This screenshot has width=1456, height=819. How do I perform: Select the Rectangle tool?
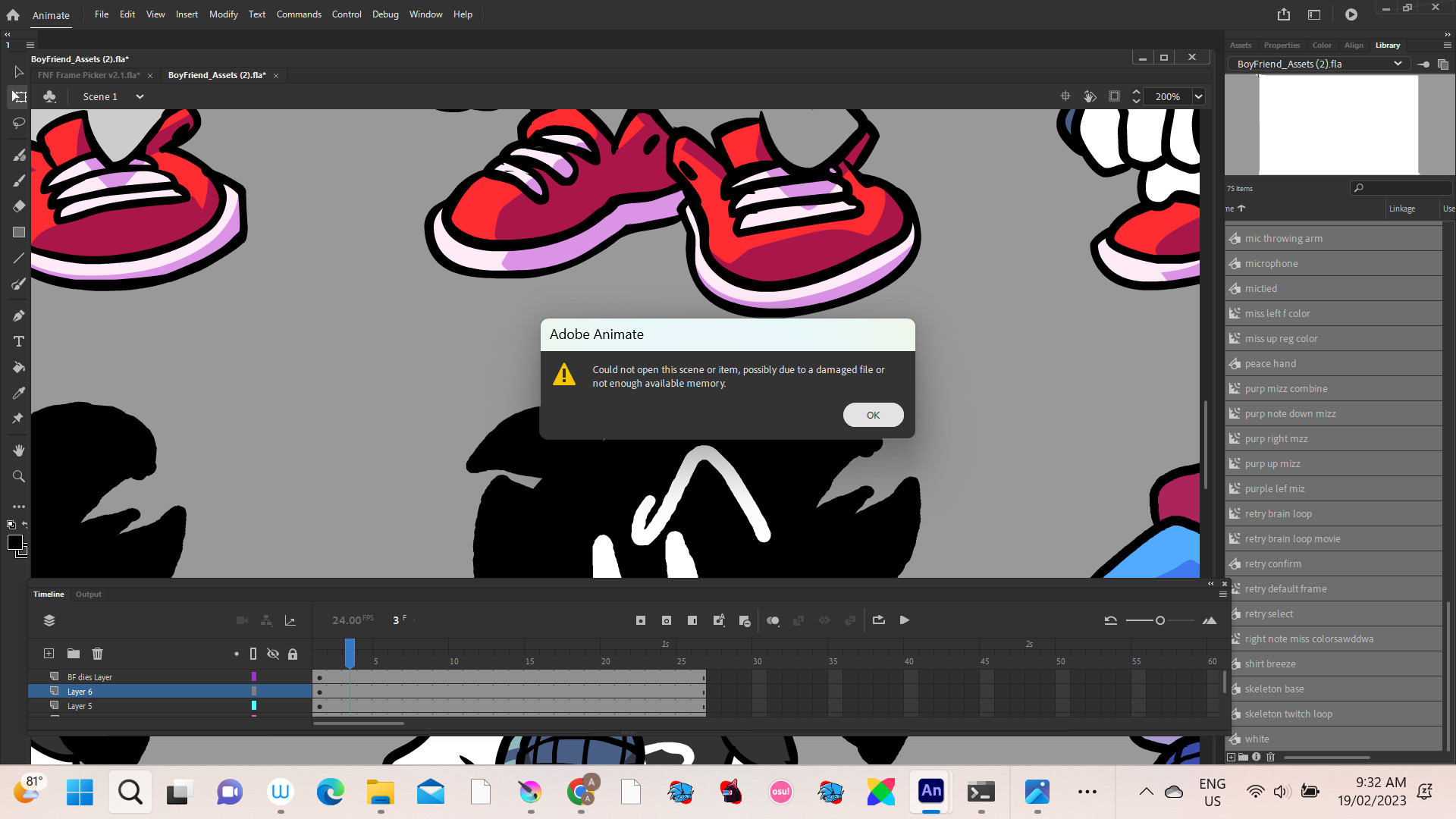click(x=18, y=232)
